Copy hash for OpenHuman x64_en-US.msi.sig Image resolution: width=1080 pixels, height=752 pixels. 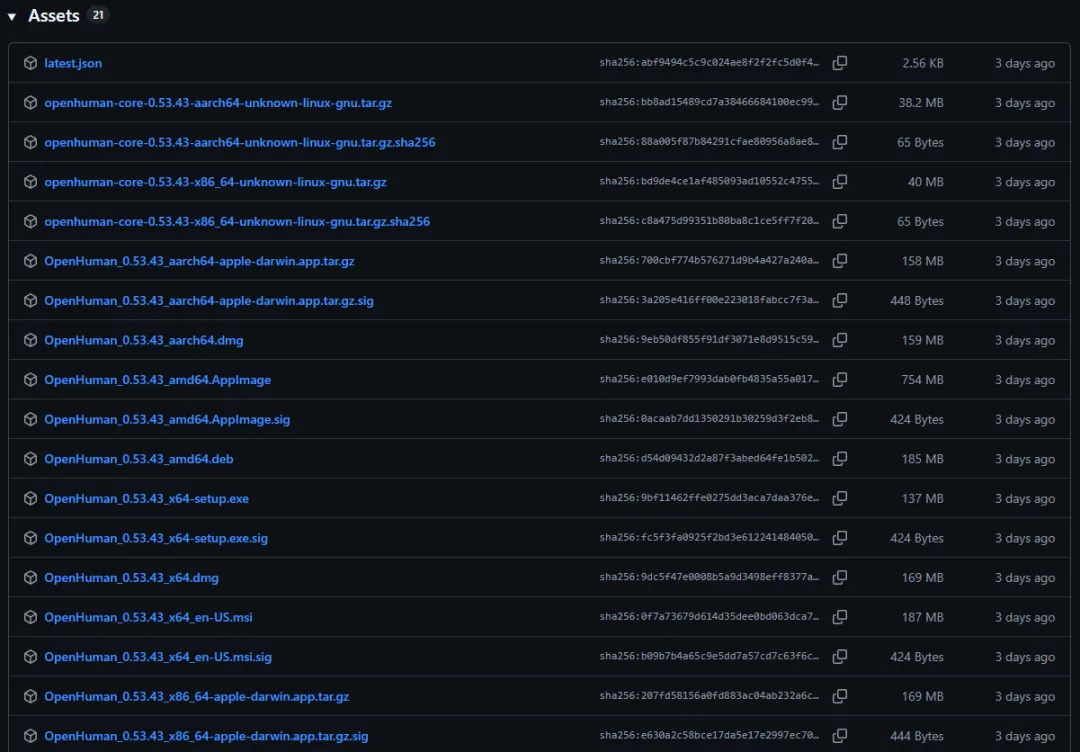pos(840,657)
